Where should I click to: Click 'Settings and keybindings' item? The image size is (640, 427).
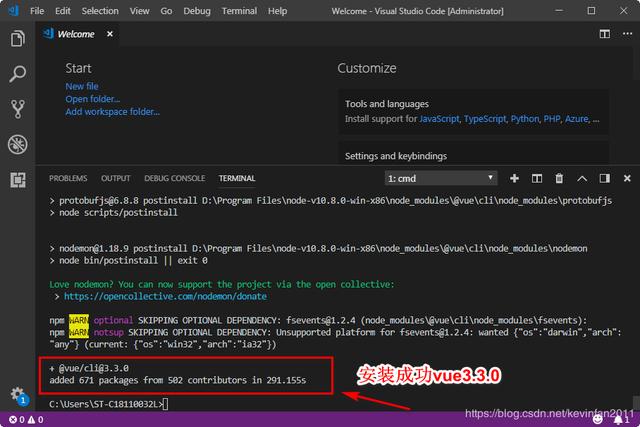(396, 156)
